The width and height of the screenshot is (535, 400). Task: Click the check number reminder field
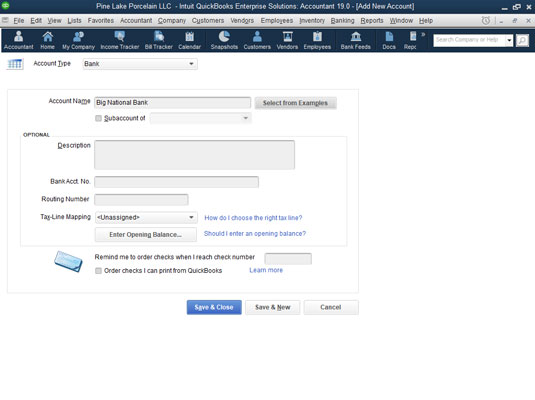click(288, 259)
